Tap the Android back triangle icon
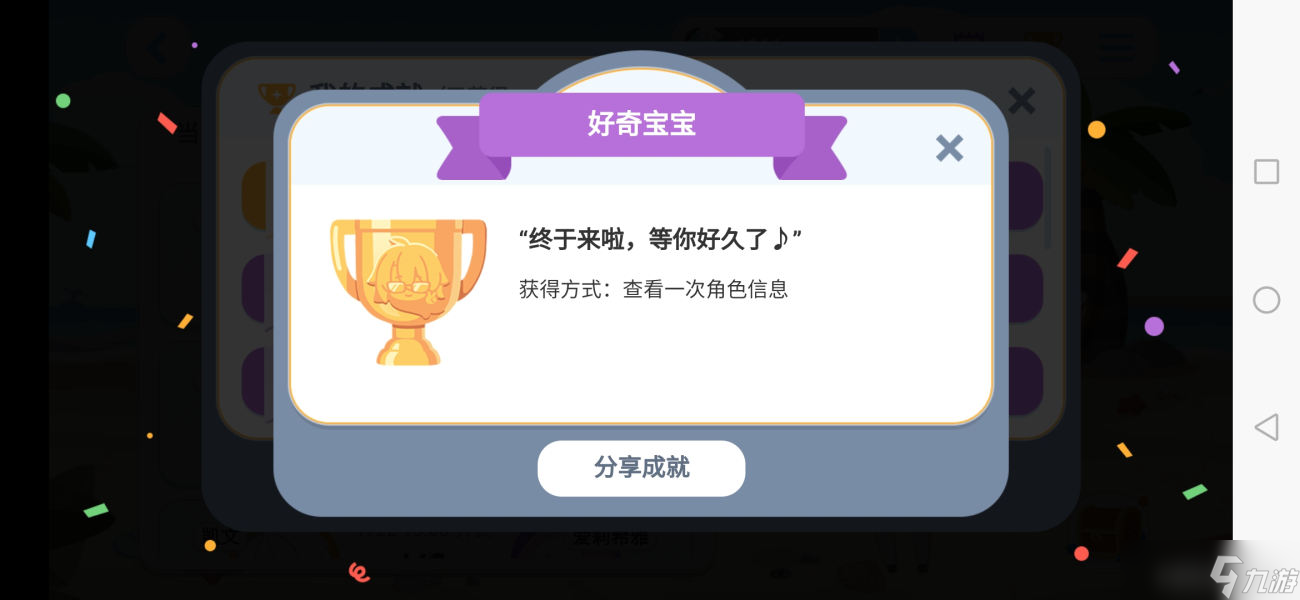This screenshot has width=1300, height=600. click(1266, 427)
